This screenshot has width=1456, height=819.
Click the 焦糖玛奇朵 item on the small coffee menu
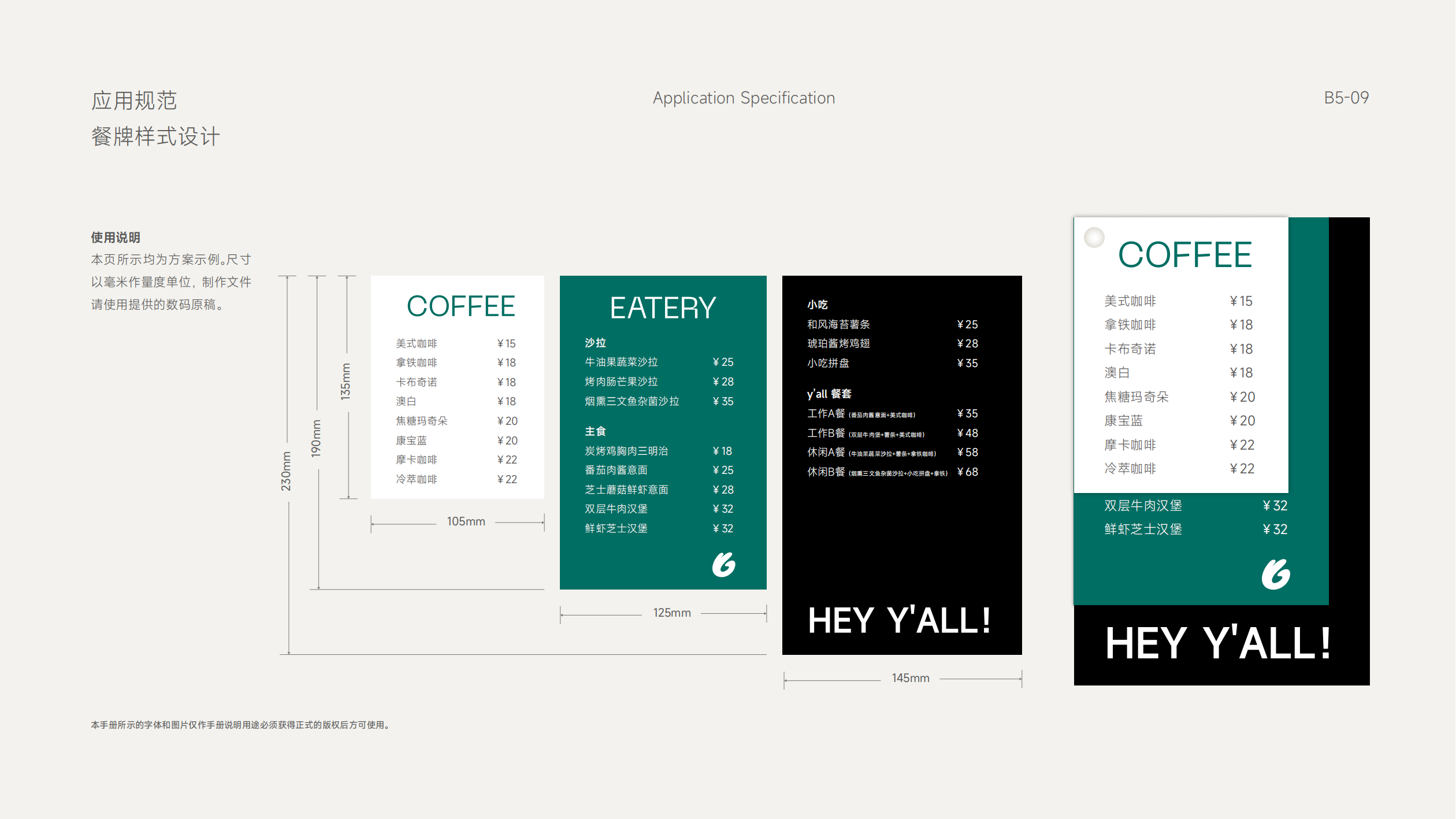coord(422,421)
